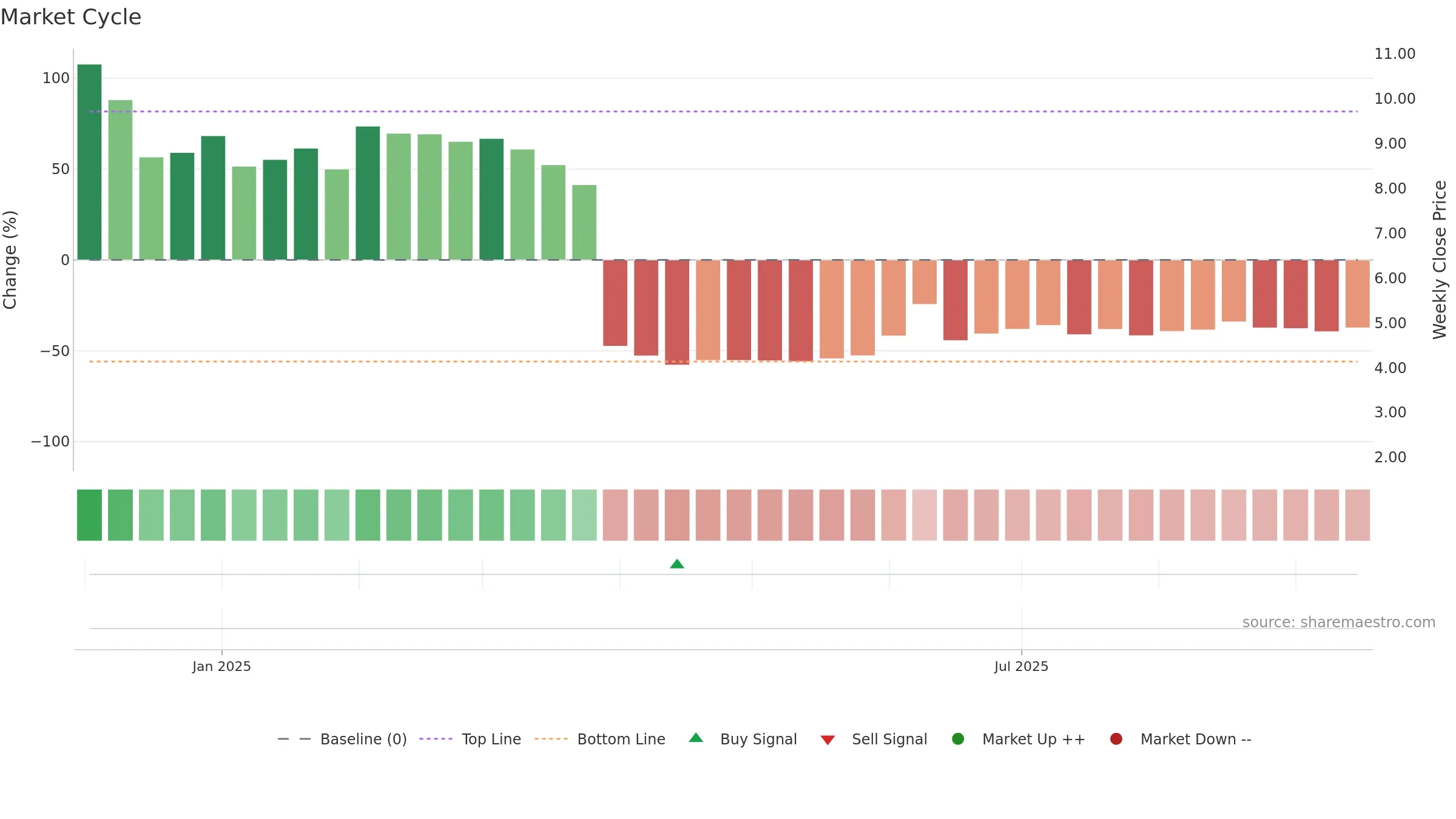The width and height of the screenshot is (1456, 819).
Task: Click the Market Cycle chart title
Action: click(x=71, y=17)
